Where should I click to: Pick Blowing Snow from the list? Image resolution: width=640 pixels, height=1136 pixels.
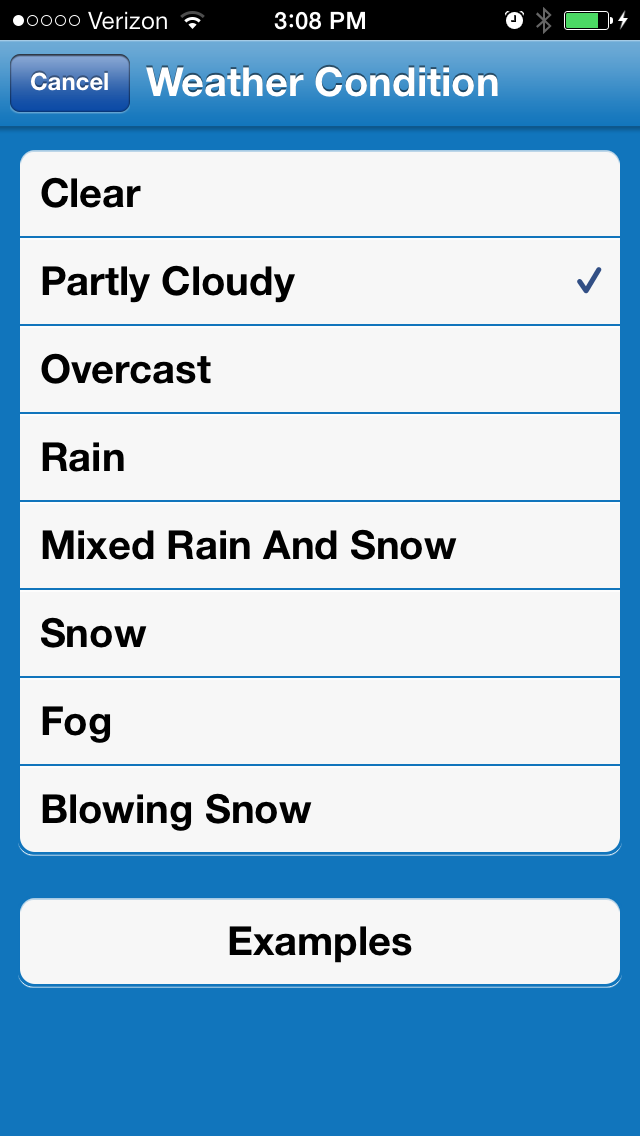[320, 810]
